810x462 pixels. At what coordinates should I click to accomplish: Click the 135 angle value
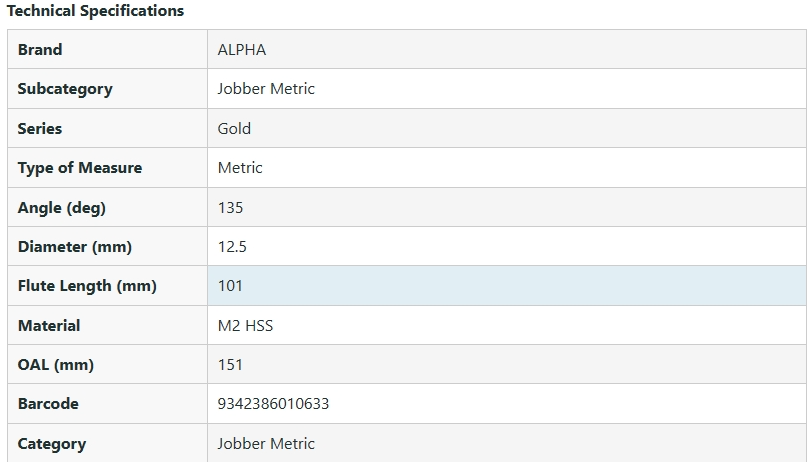coord(230,208)
